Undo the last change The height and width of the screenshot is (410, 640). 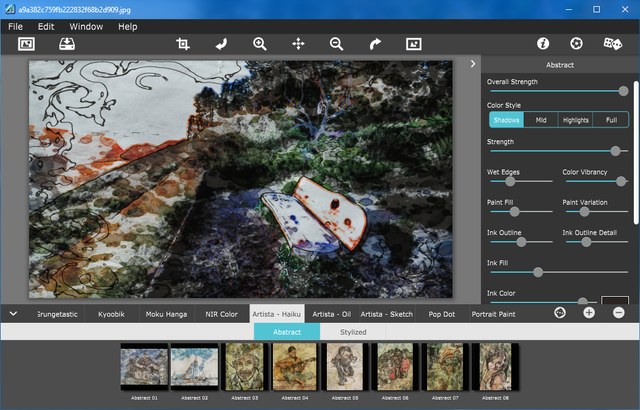(221, 44)
